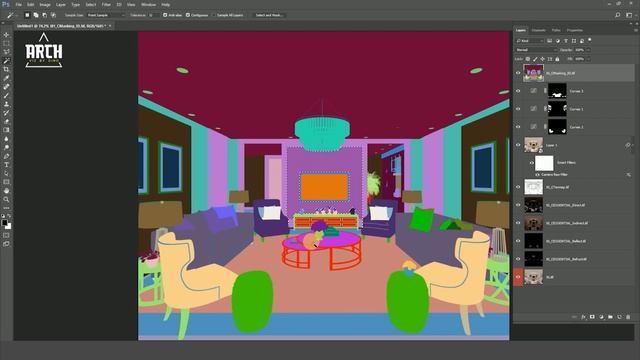The height and width of the screenshot is (360, 640).
Task: Hide the CESSENTIAL_Reflect layer
Action: [x=518, y=241]
